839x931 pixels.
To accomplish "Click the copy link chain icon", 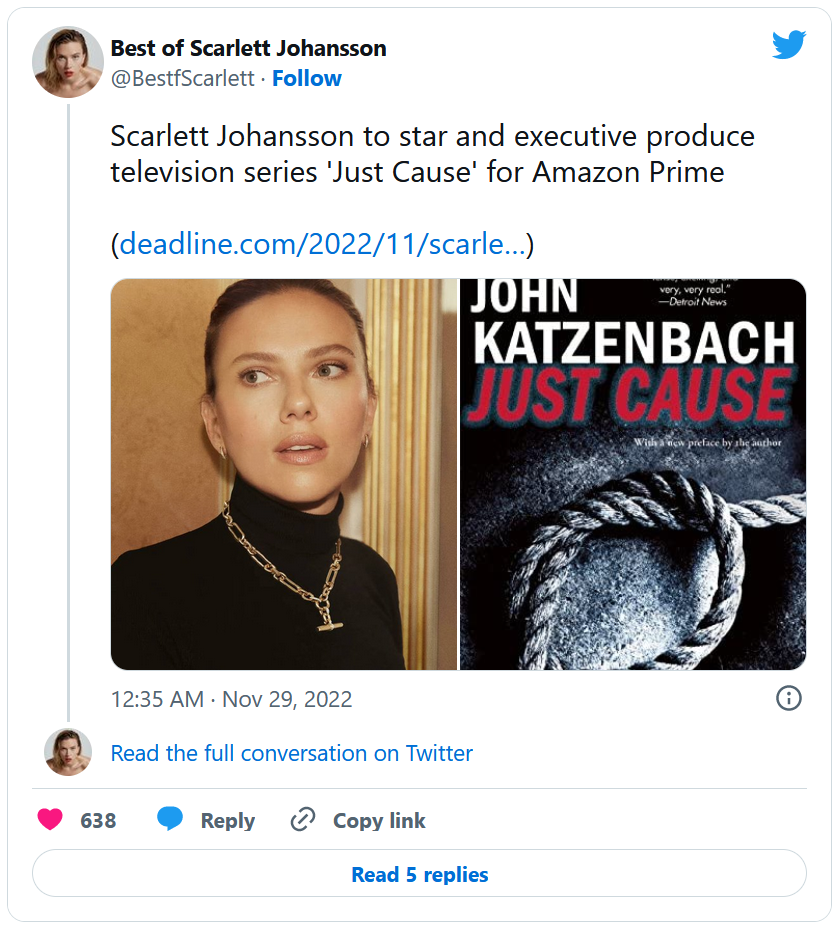I will pos(303,821).
